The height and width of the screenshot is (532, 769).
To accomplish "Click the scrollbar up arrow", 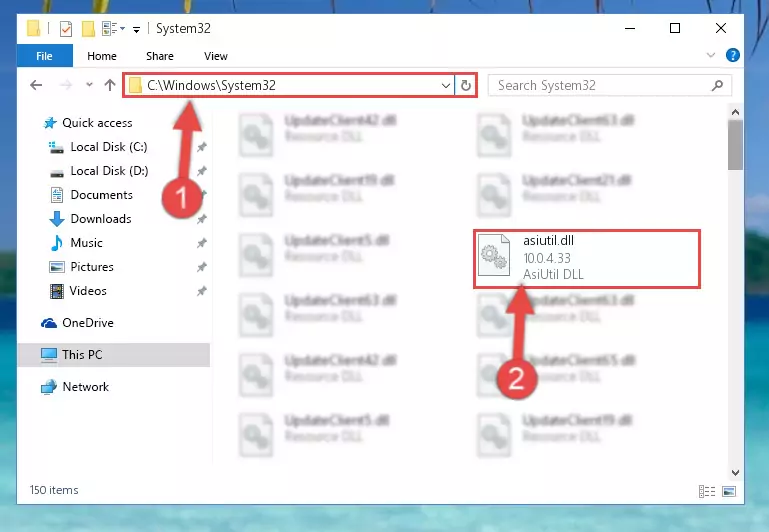I will (x=735, y=112).
